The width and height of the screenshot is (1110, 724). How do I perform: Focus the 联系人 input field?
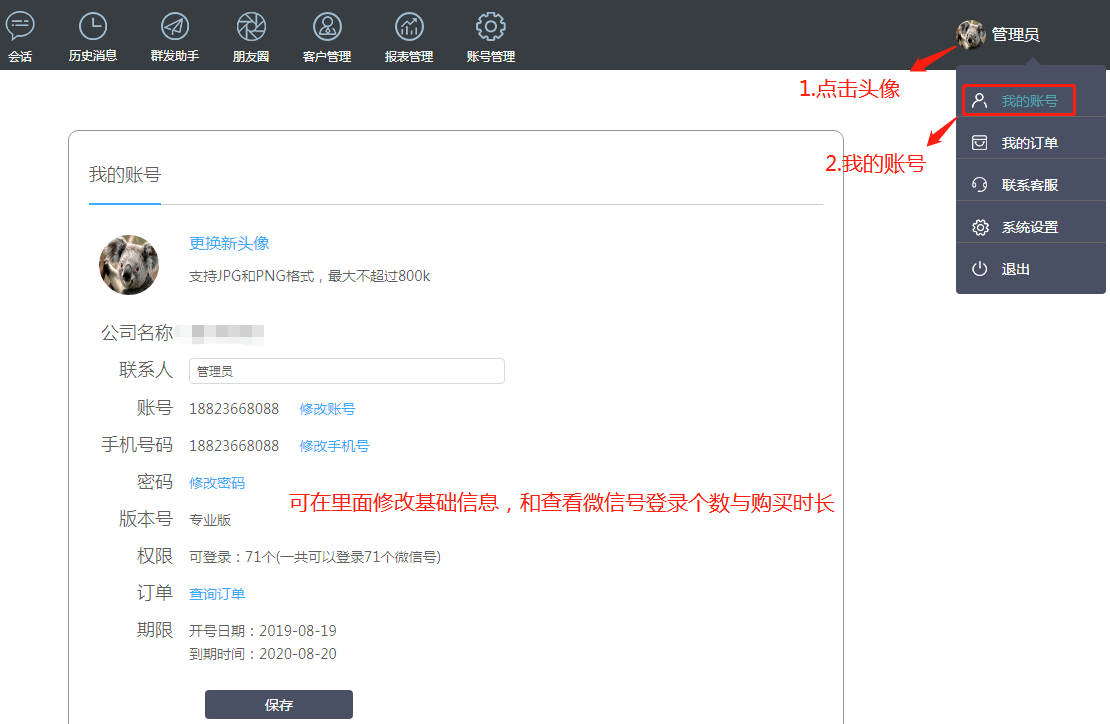pyautogui.click(x=347, y=371)
